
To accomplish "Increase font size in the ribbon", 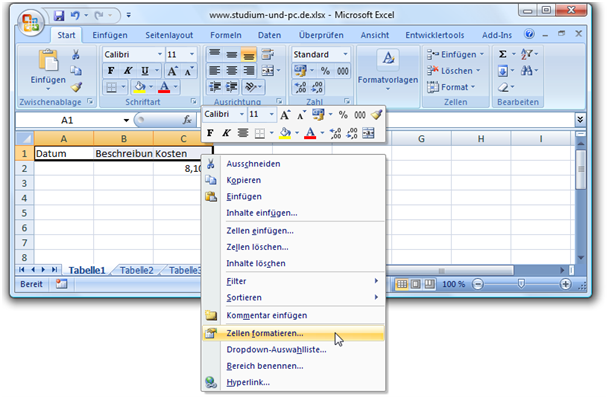I will (x=172, y=71).
